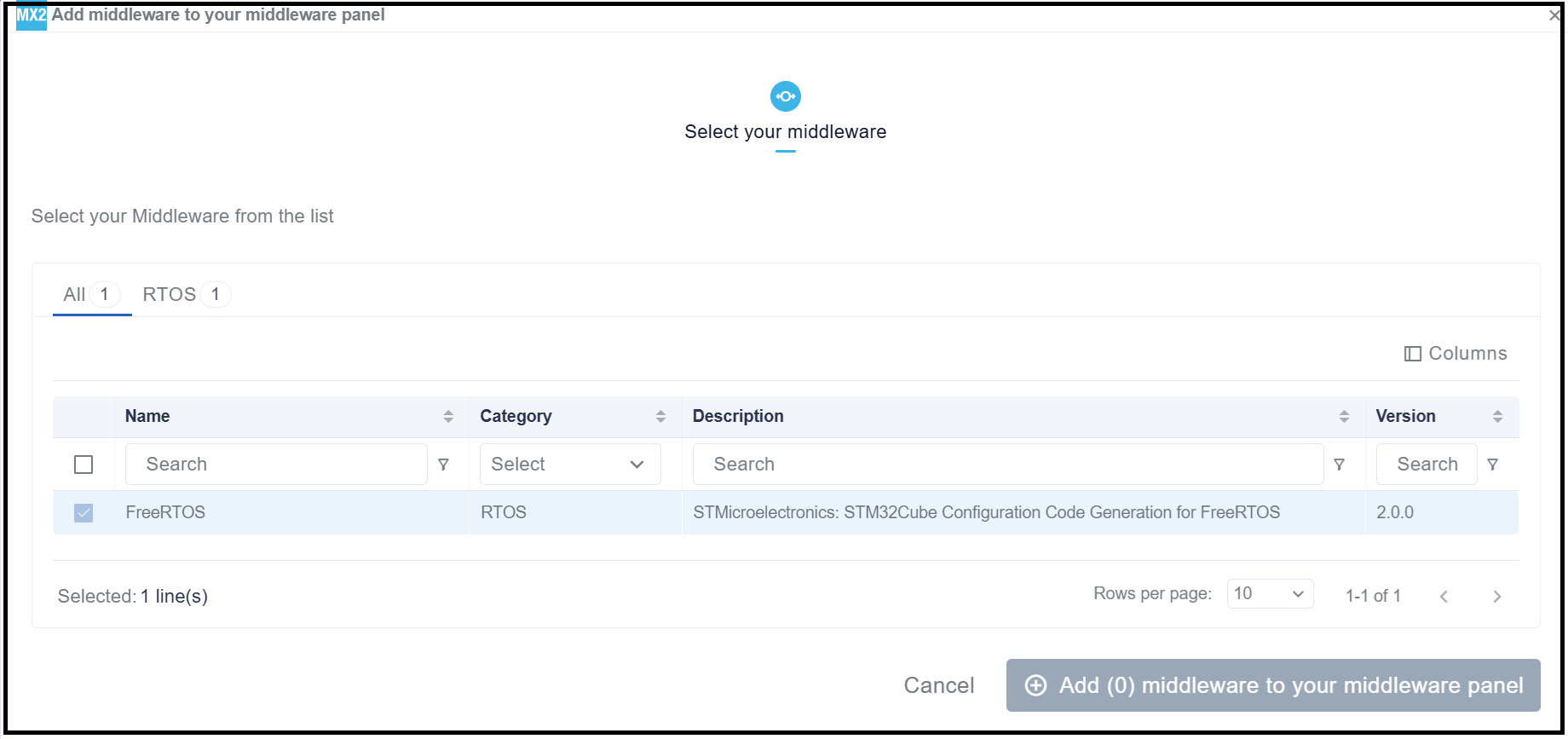This screenshot has width=1568, height=739.
Task: Click the Description search input field
Action: pyautogui.click(x=1007, y=465)
